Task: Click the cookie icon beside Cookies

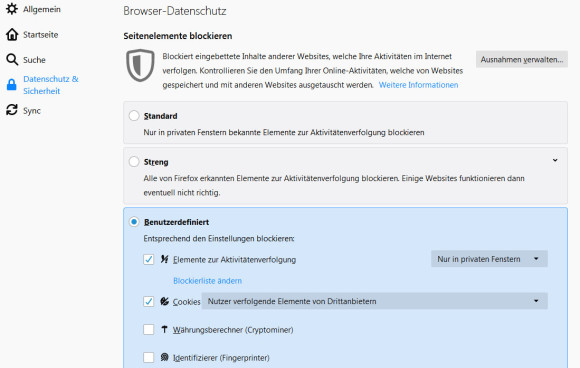Action: click(x=165, y=301)
